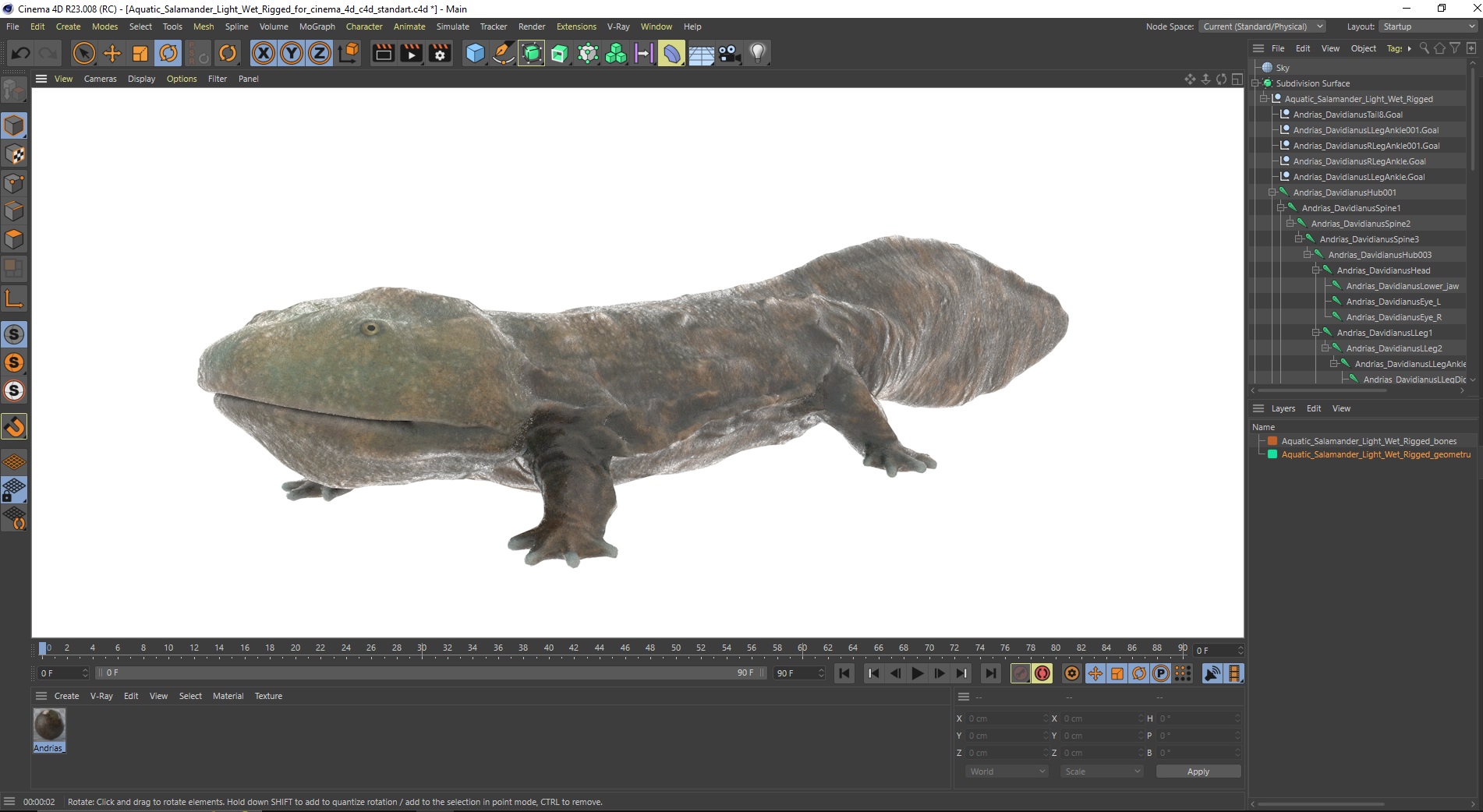1483x812 pixels.
Task: Open the MoGraph menu
Action: 317,26
